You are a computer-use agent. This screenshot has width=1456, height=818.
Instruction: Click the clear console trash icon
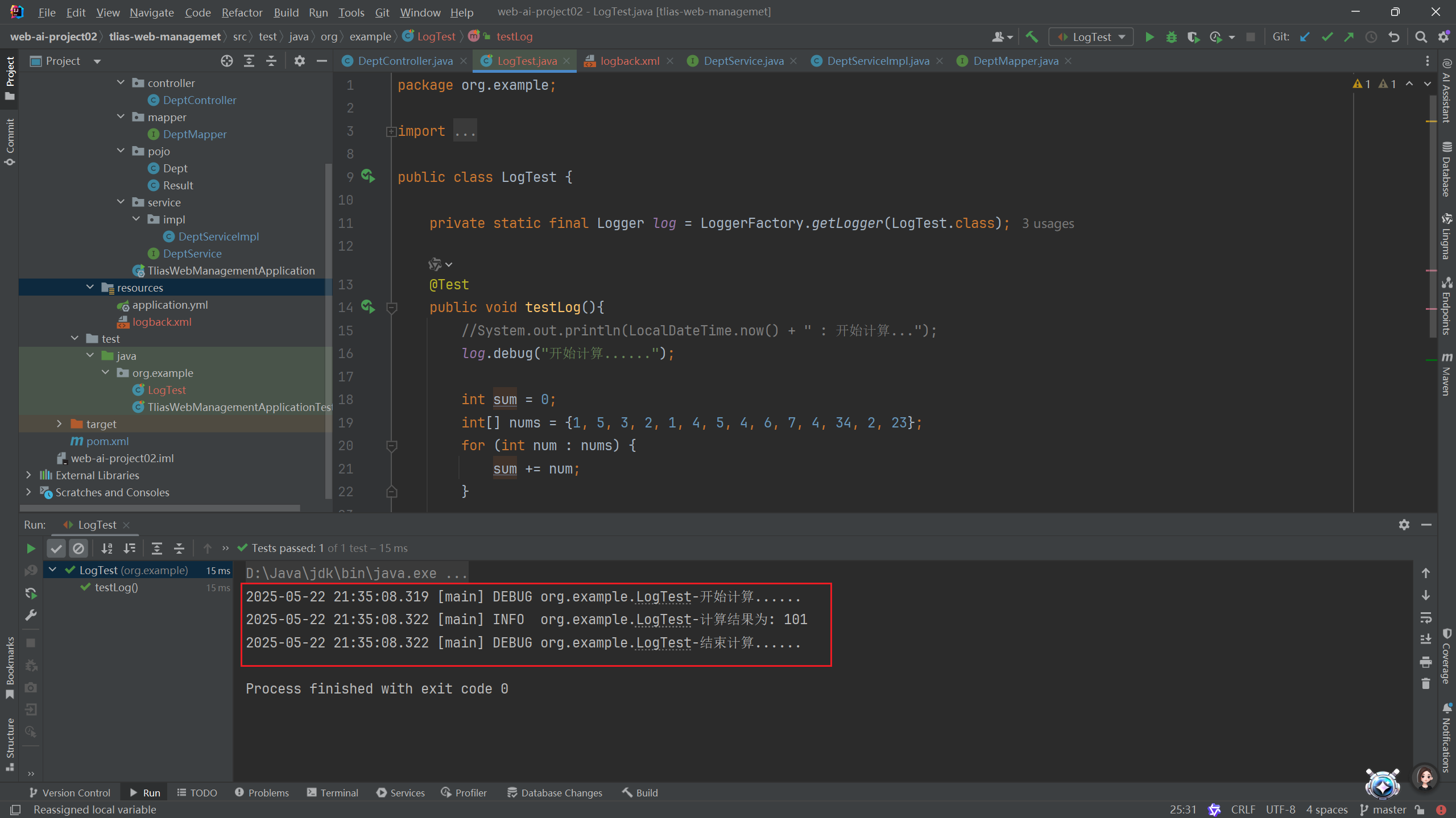tap(1425, 684)
